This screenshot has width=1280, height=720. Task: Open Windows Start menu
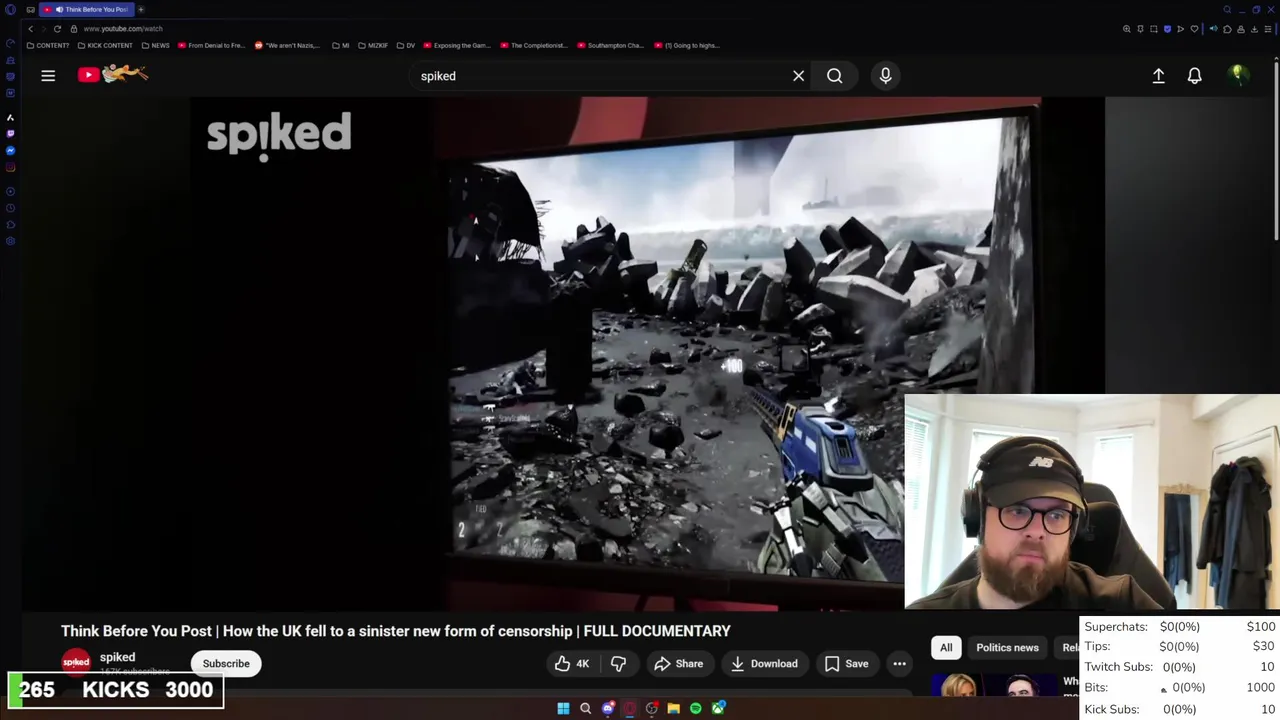pos(563,708)
